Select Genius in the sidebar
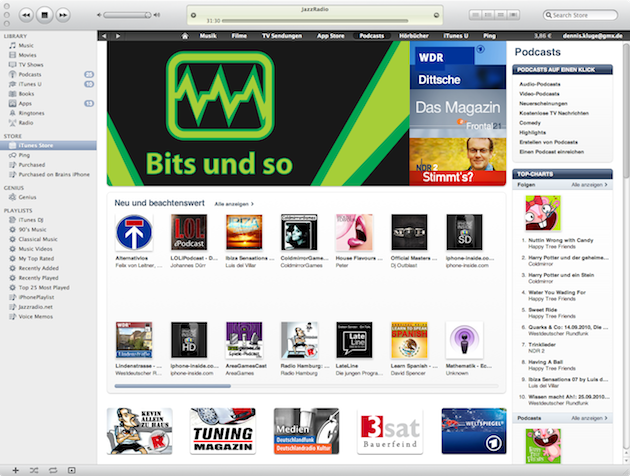630x476 pixels. pyautogui.click(x=27, y=197)
